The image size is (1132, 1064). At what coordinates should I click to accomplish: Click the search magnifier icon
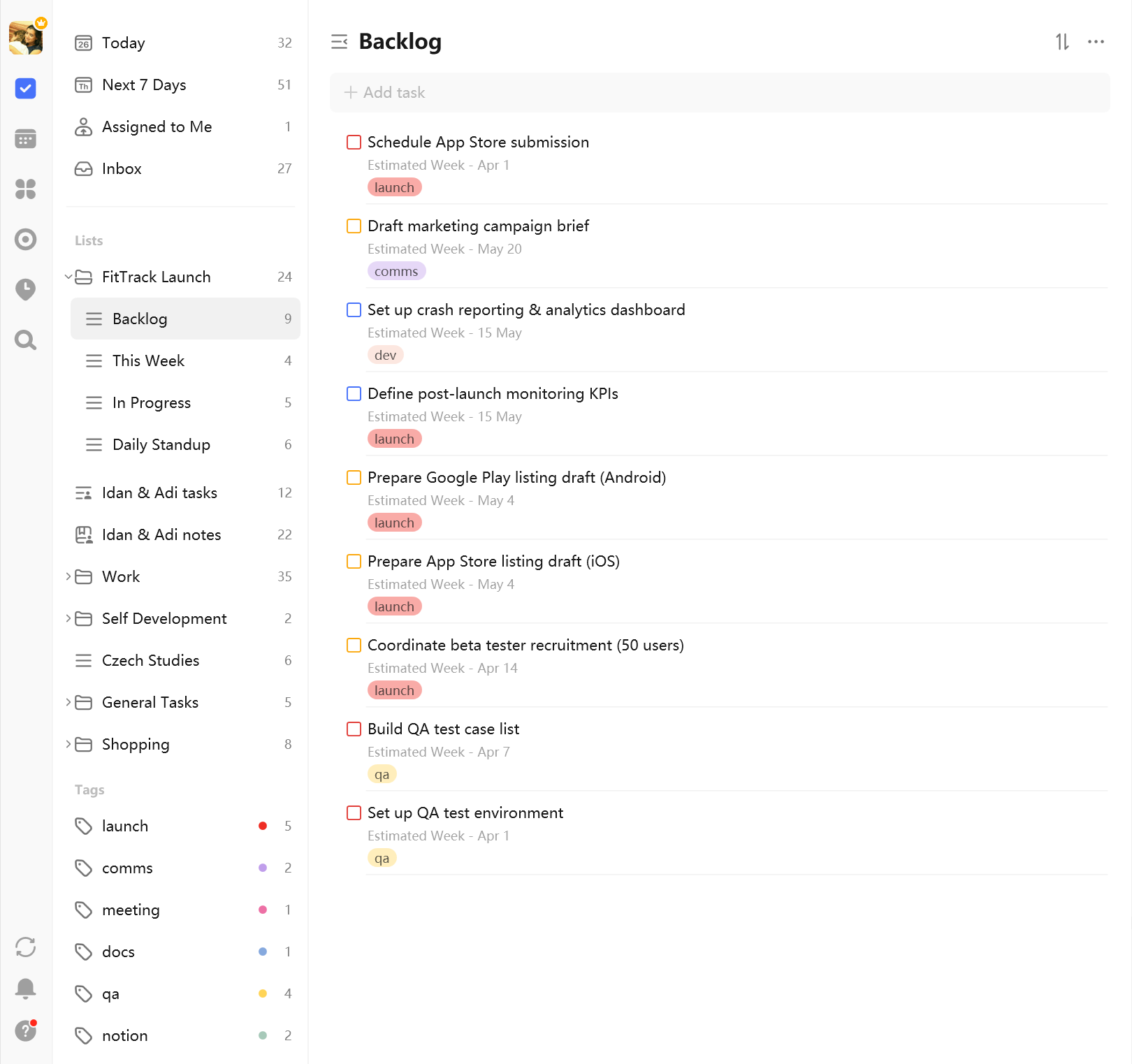tap(26, 340)
